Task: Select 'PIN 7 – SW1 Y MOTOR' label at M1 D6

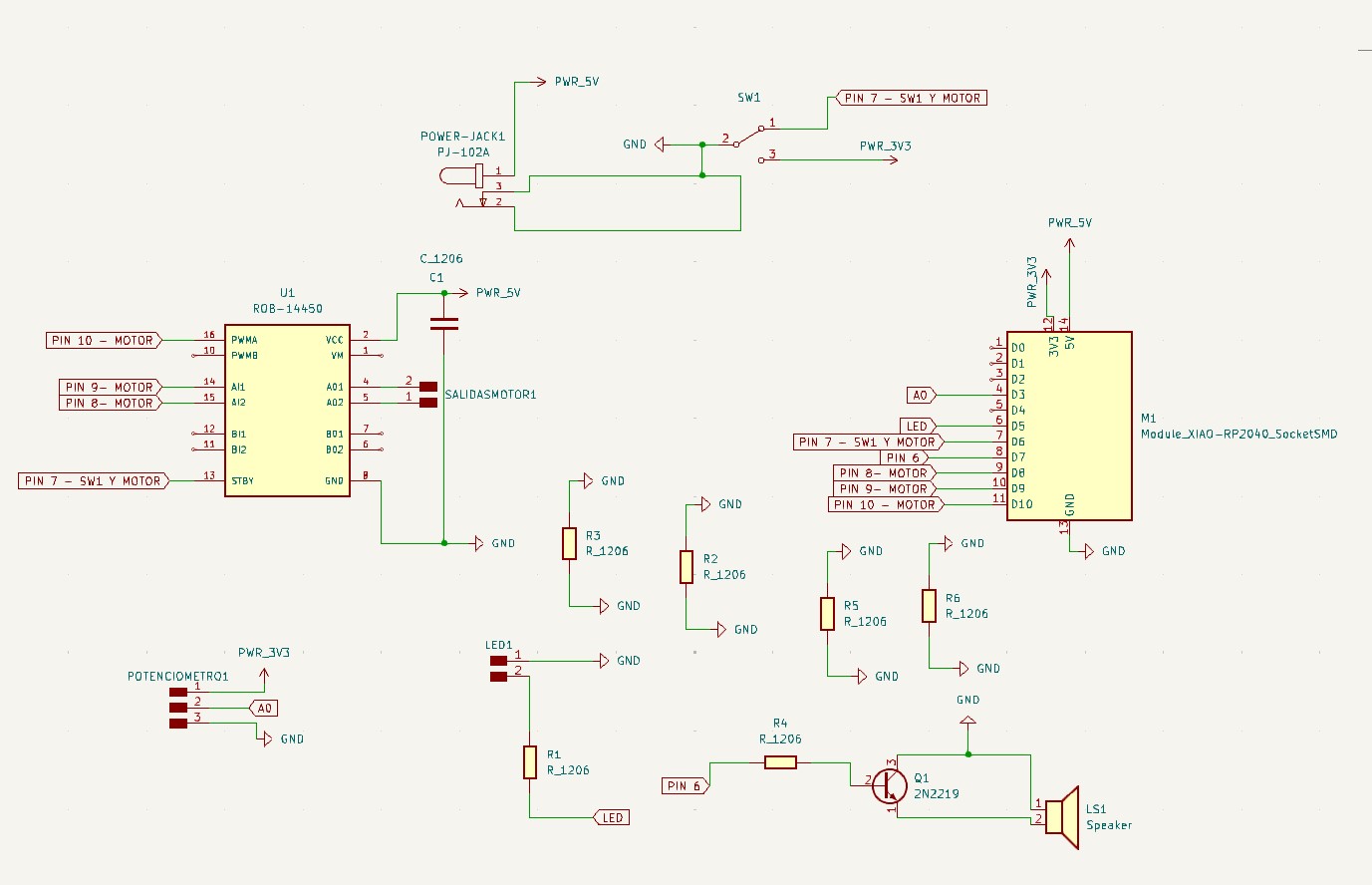Action: point(868,442)
